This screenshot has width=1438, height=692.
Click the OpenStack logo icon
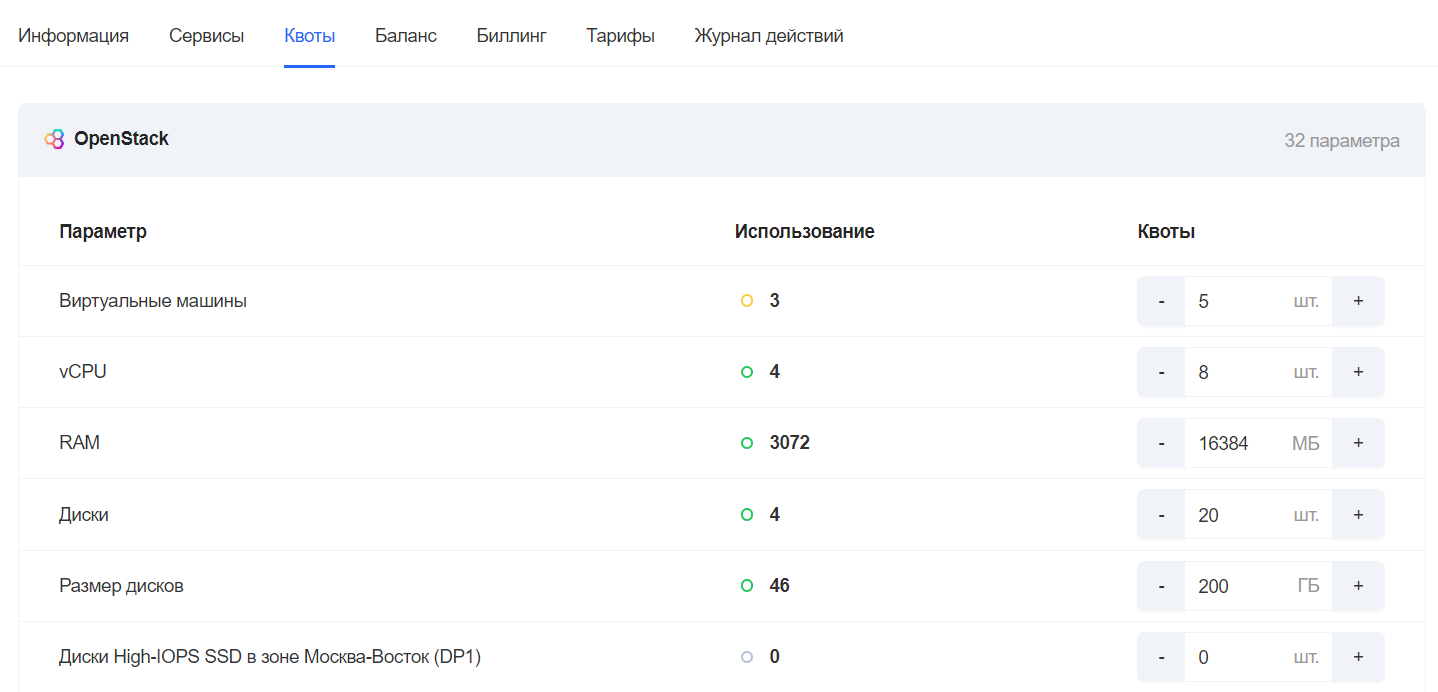(x=54, y=139)
